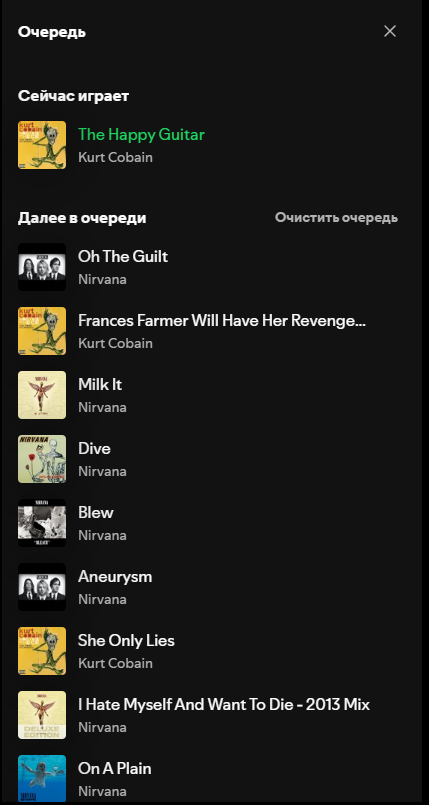Select On A Plain track title
The height and width of the screenshot is (805, 429).
pos(114,769)
